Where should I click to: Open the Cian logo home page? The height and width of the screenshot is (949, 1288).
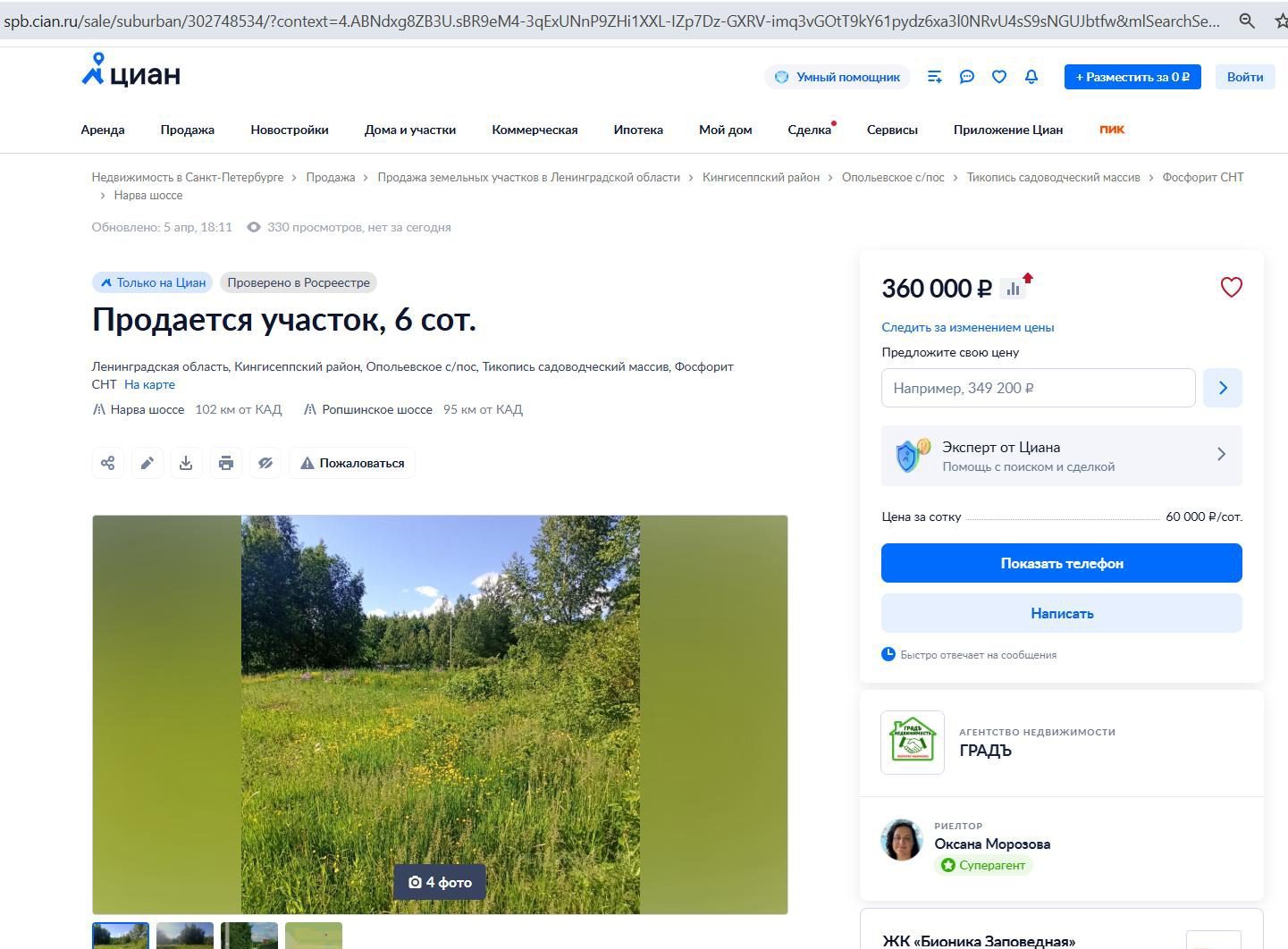point(130,71)
